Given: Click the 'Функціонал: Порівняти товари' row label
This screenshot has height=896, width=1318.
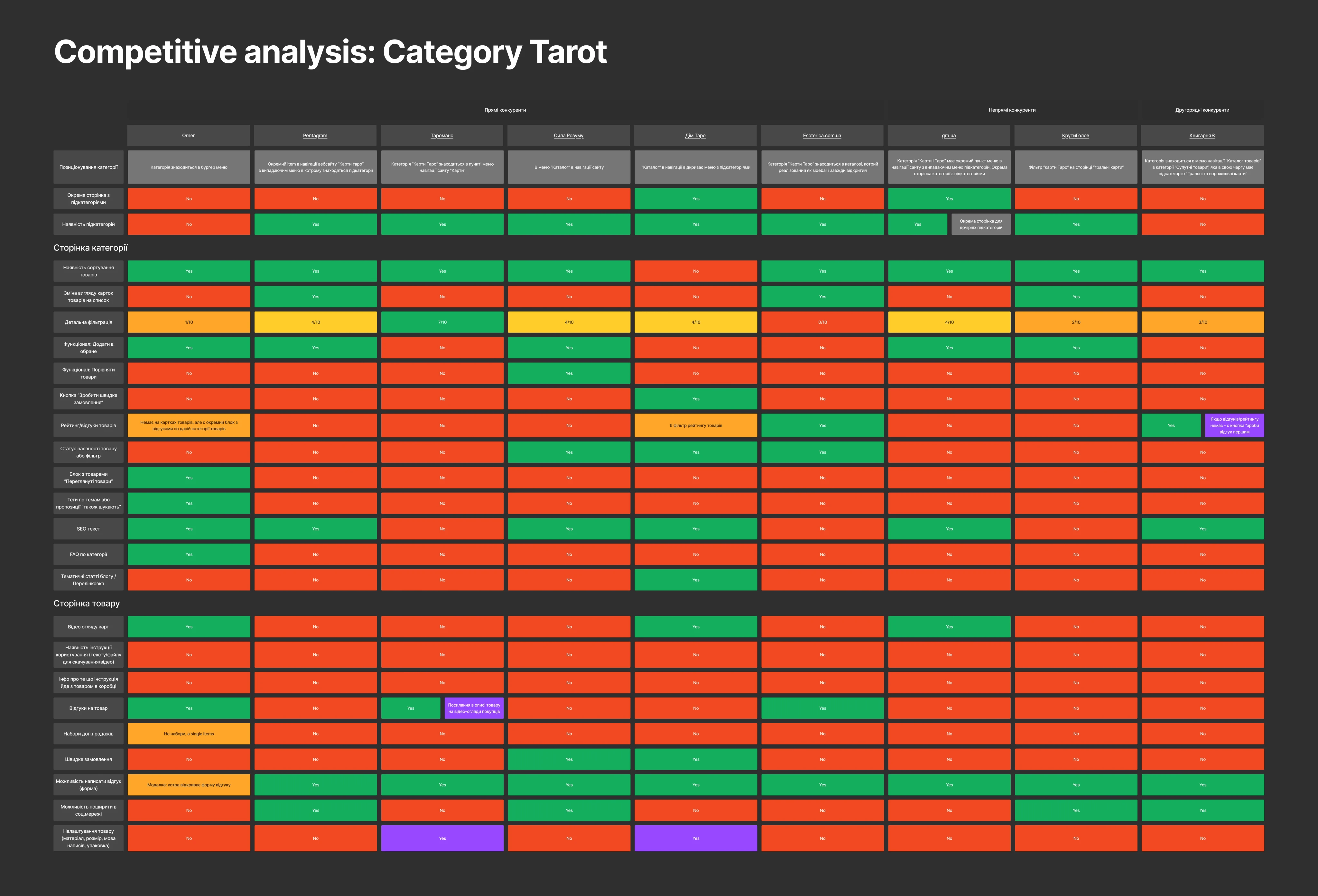Looking at the screenshot, I should coord(88,373).
